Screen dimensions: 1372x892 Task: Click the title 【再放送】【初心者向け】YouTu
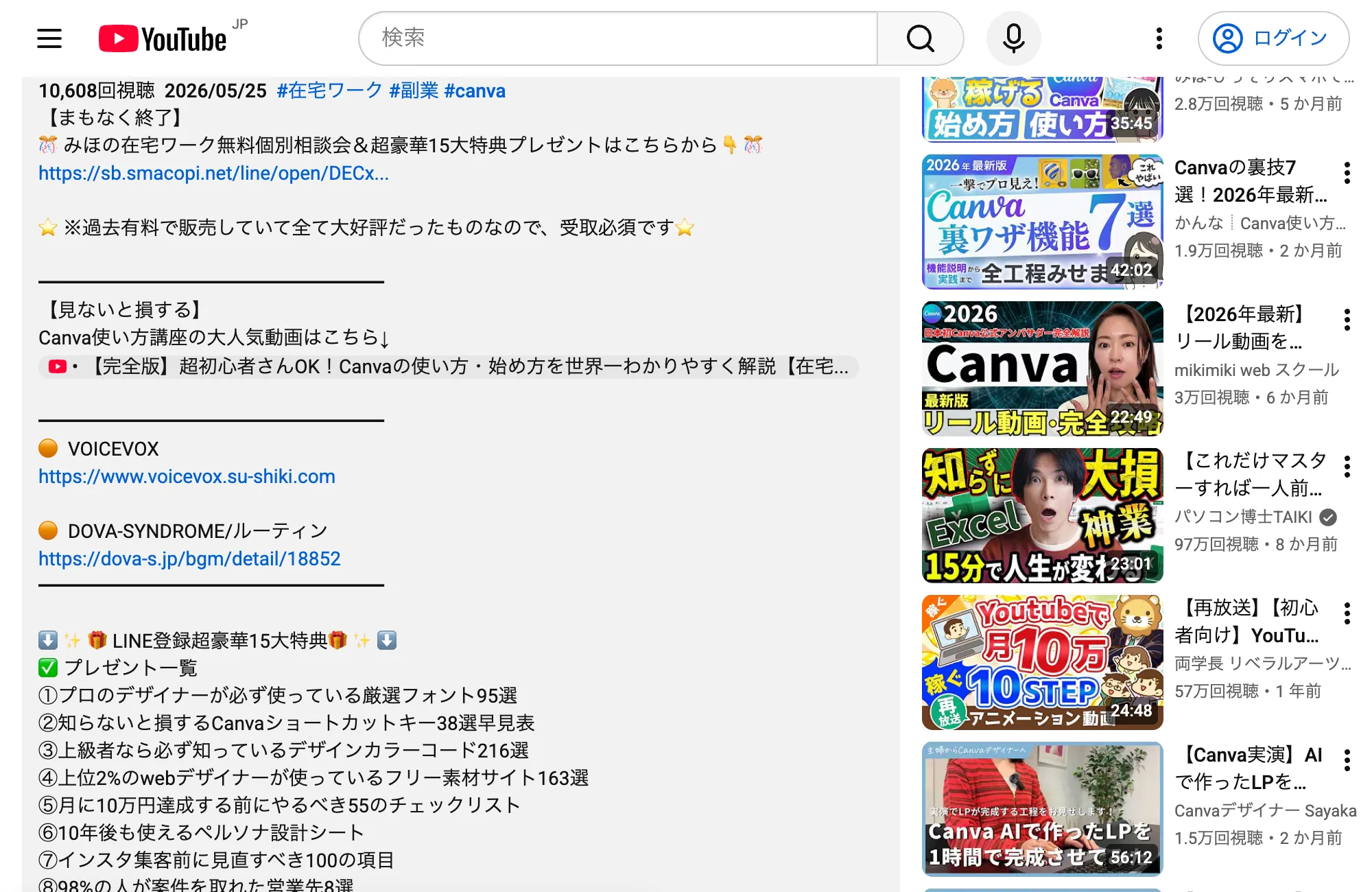[1247, 622]
